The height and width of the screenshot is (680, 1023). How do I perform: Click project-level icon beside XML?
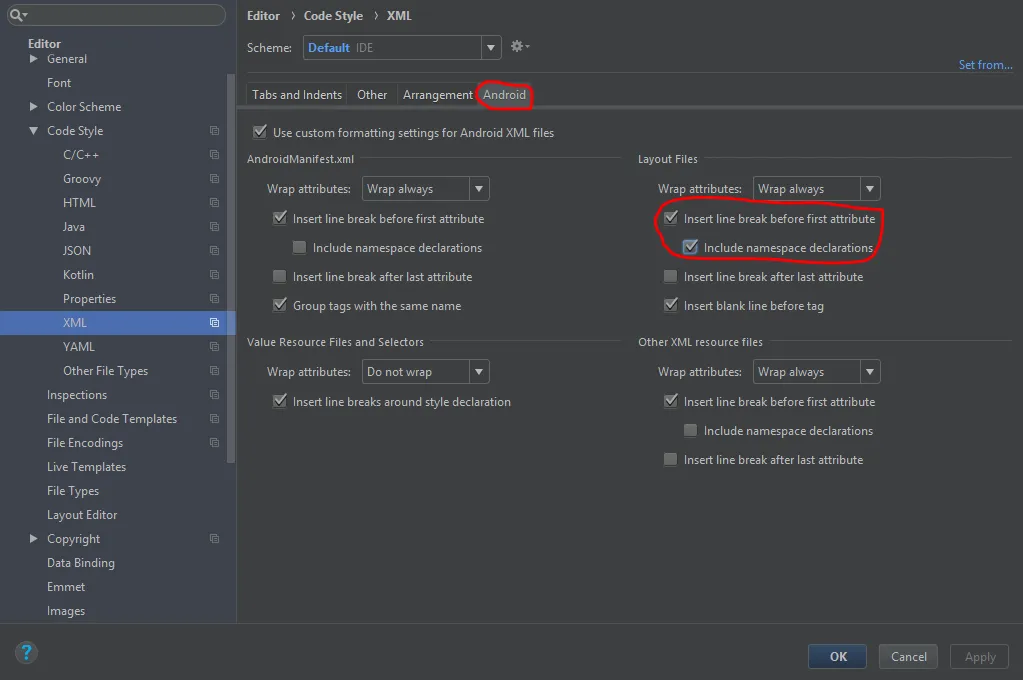pyautogui.click(x=214, y=322)
